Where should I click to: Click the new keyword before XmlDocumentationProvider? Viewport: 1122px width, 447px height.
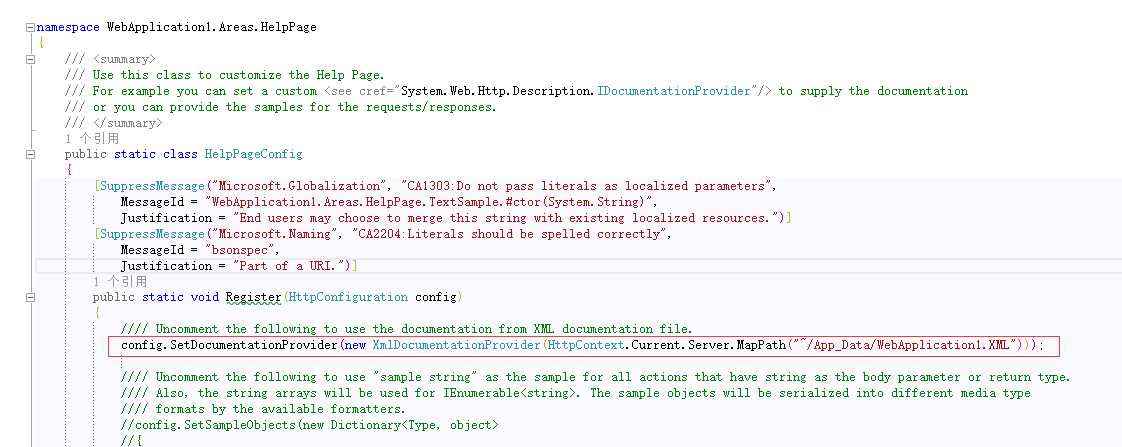point(355,345)
